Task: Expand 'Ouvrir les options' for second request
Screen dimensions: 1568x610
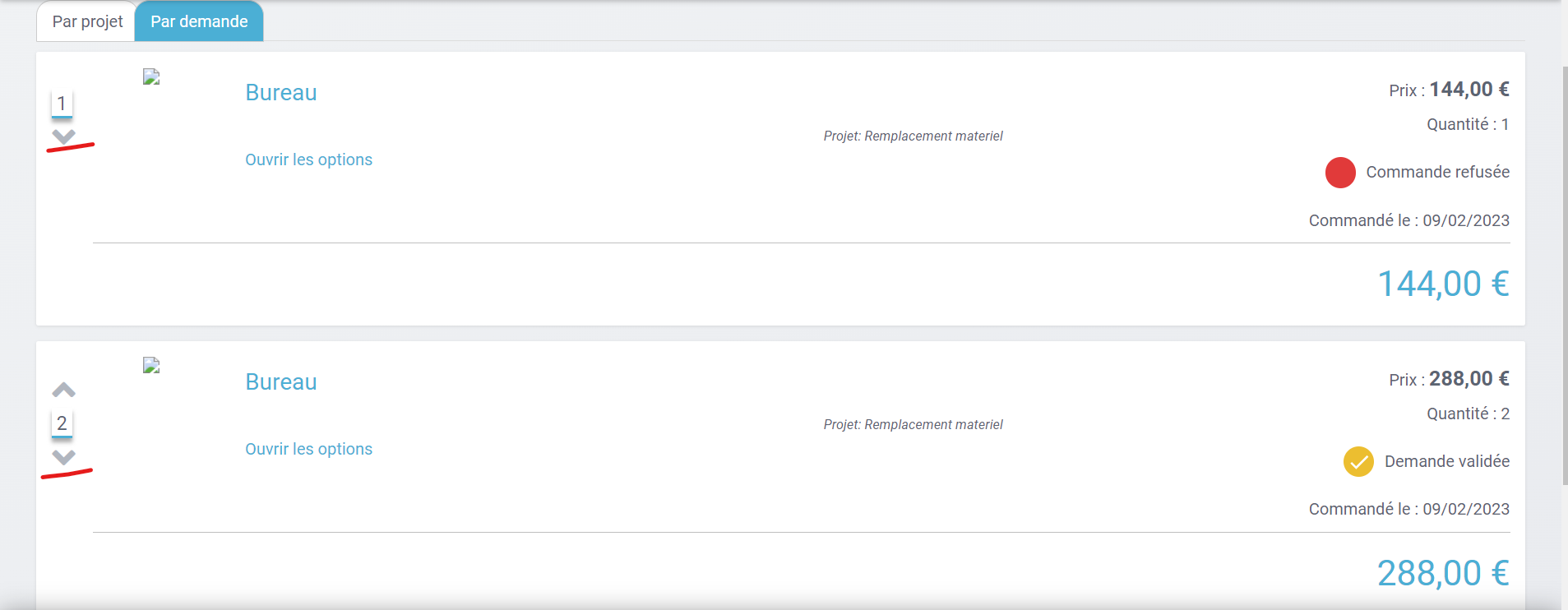Action: click(308, 450)
